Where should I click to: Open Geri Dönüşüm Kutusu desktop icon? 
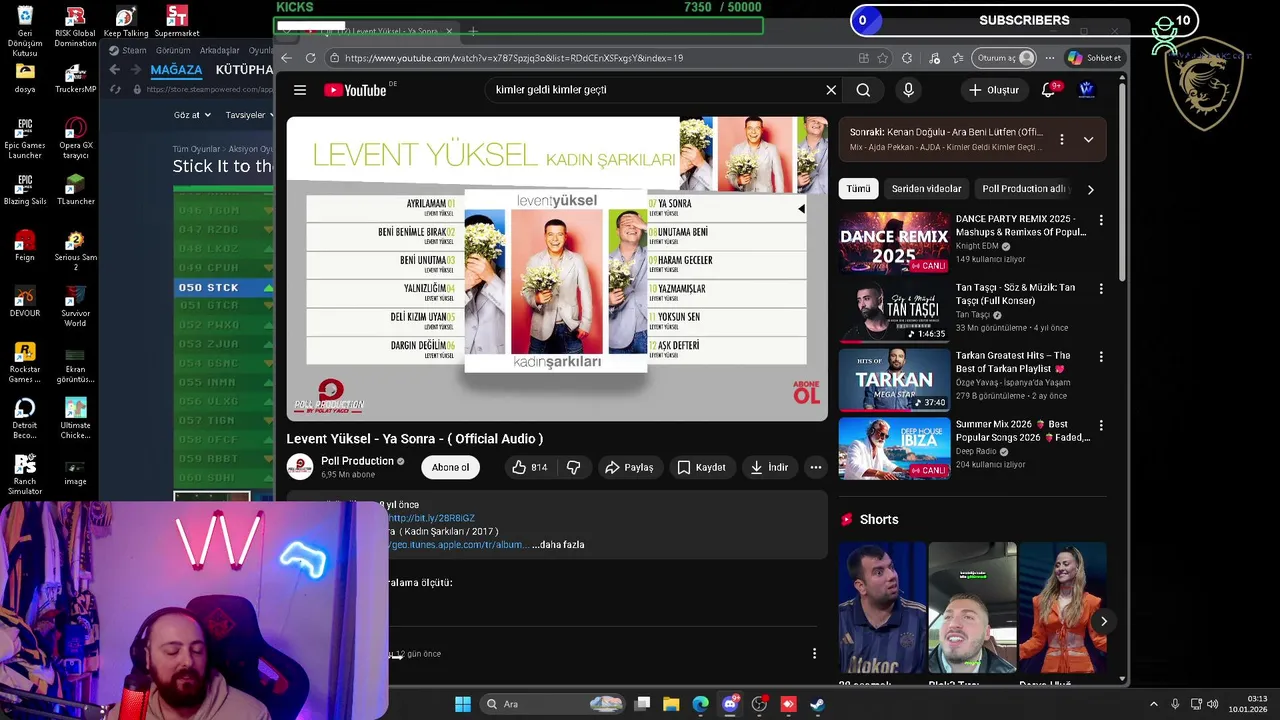[25, 32]
